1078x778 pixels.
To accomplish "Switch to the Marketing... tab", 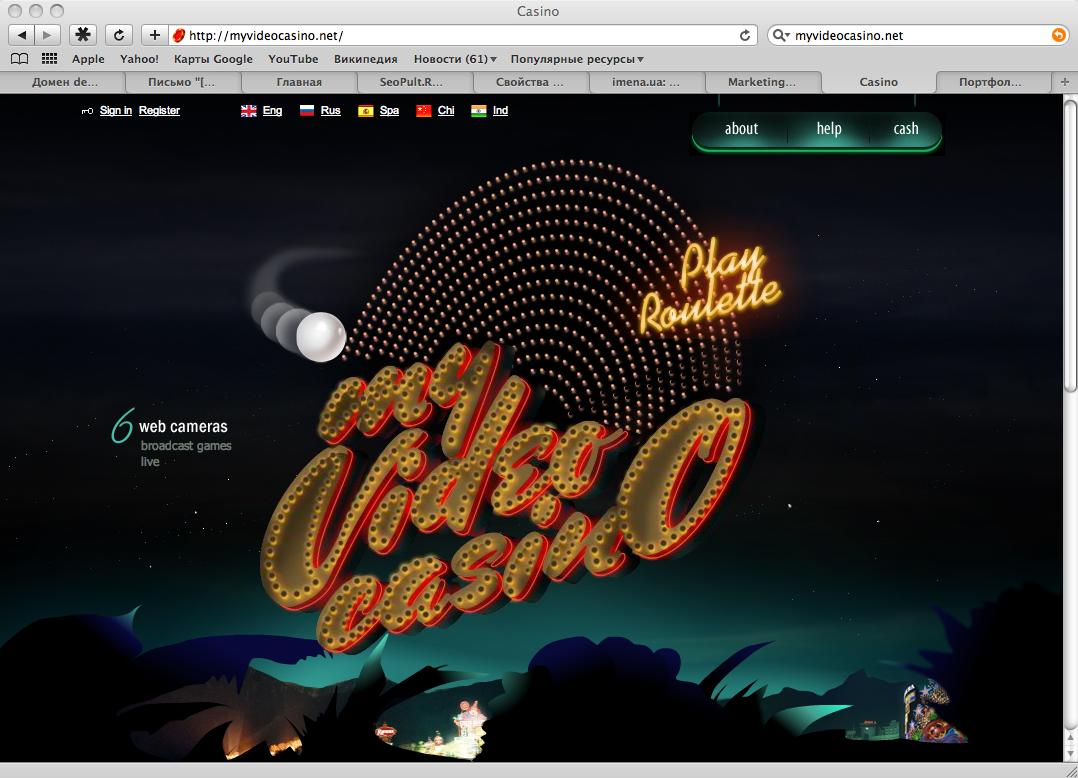I will pos(762,82).
